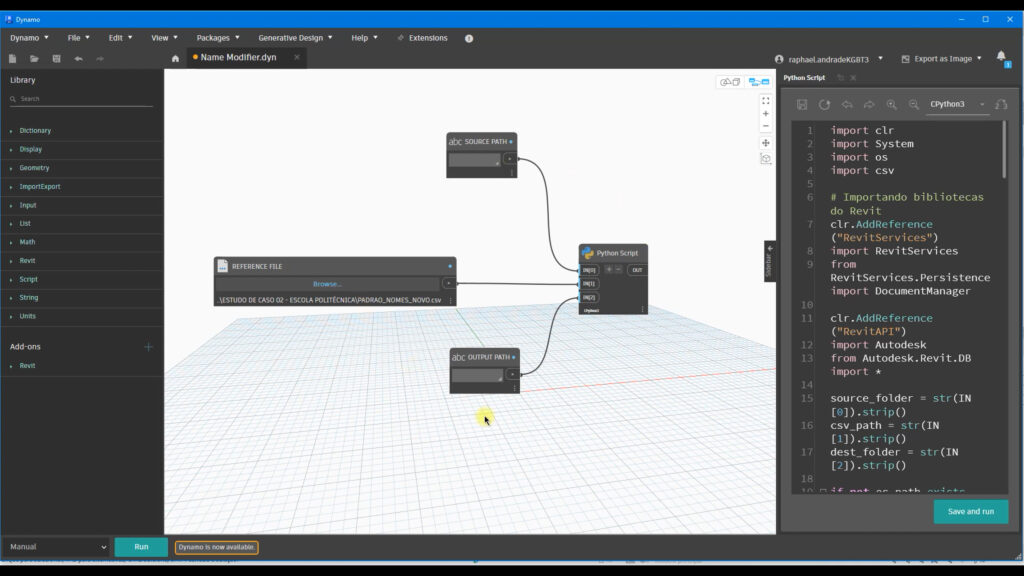Click the Undo arrow in main toolbar

(x=78, y=59)
